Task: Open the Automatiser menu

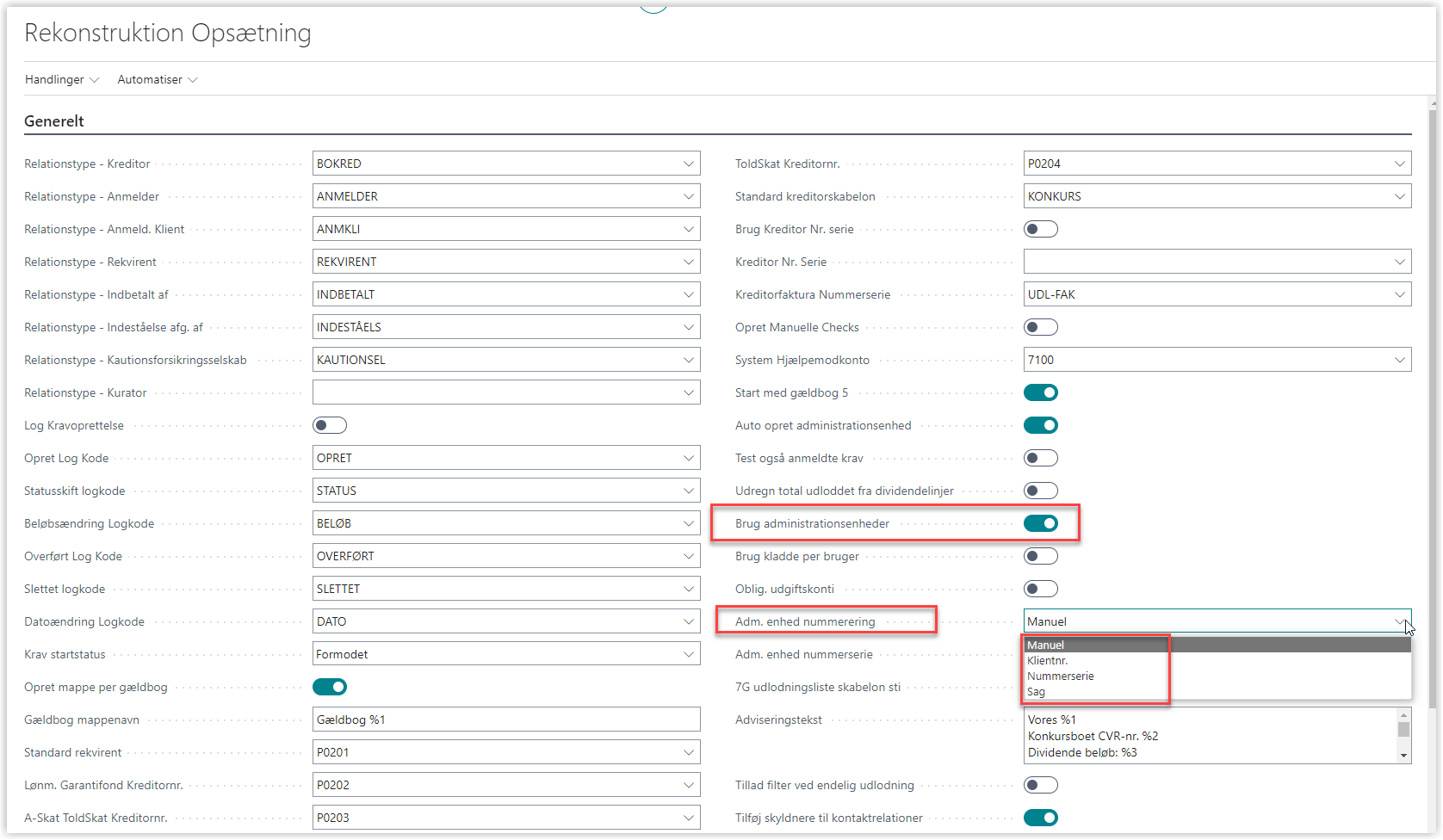Action: [157, 80]
